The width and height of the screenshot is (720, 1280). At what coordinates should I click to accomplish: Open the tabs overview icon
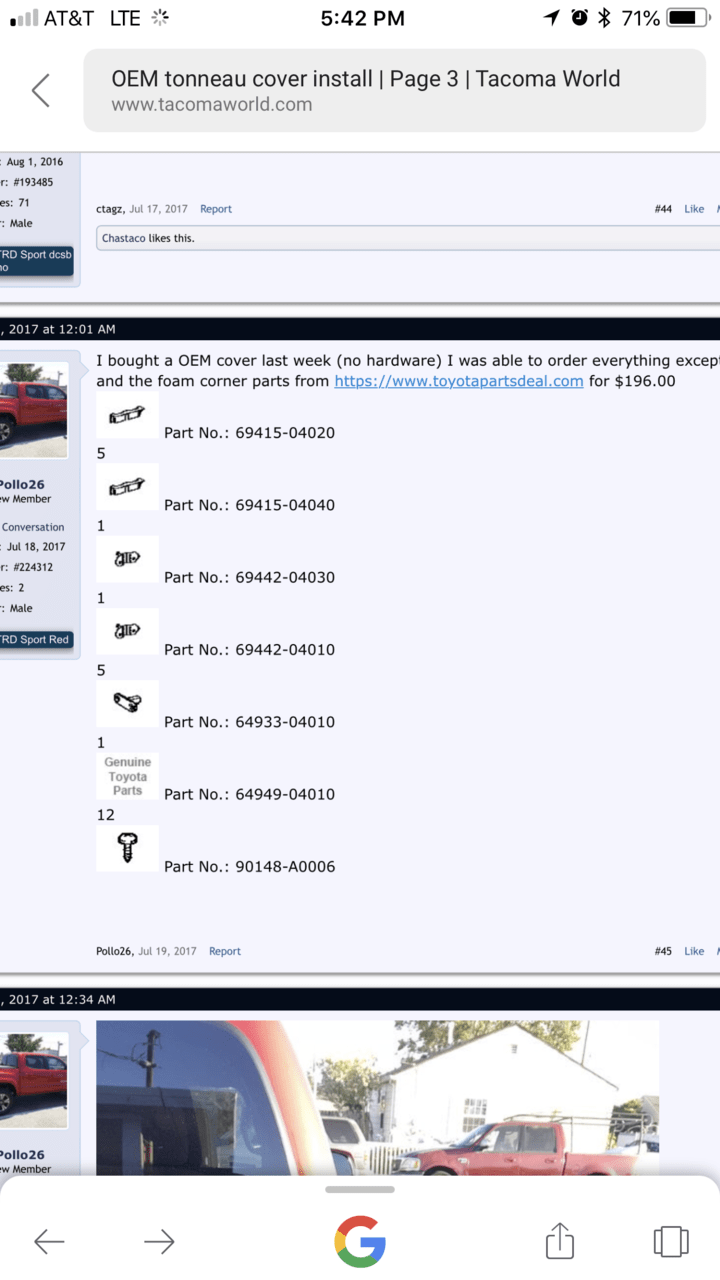[671, 1241]
